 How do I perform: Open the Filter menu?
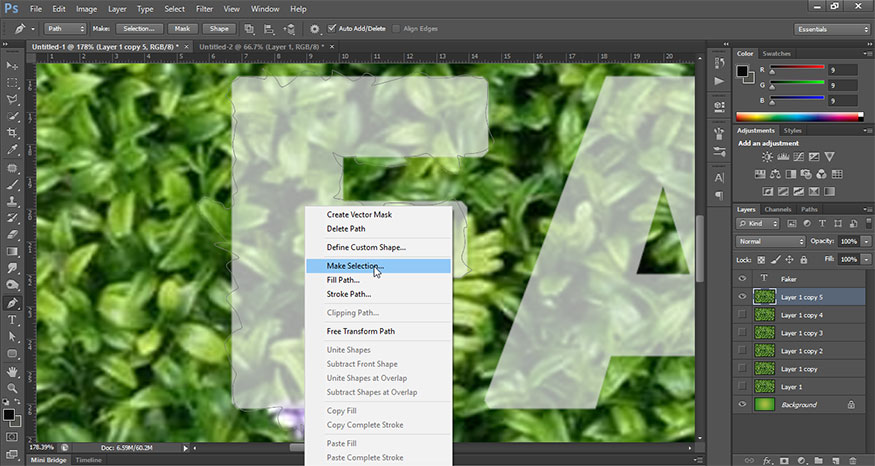point(204,8)
